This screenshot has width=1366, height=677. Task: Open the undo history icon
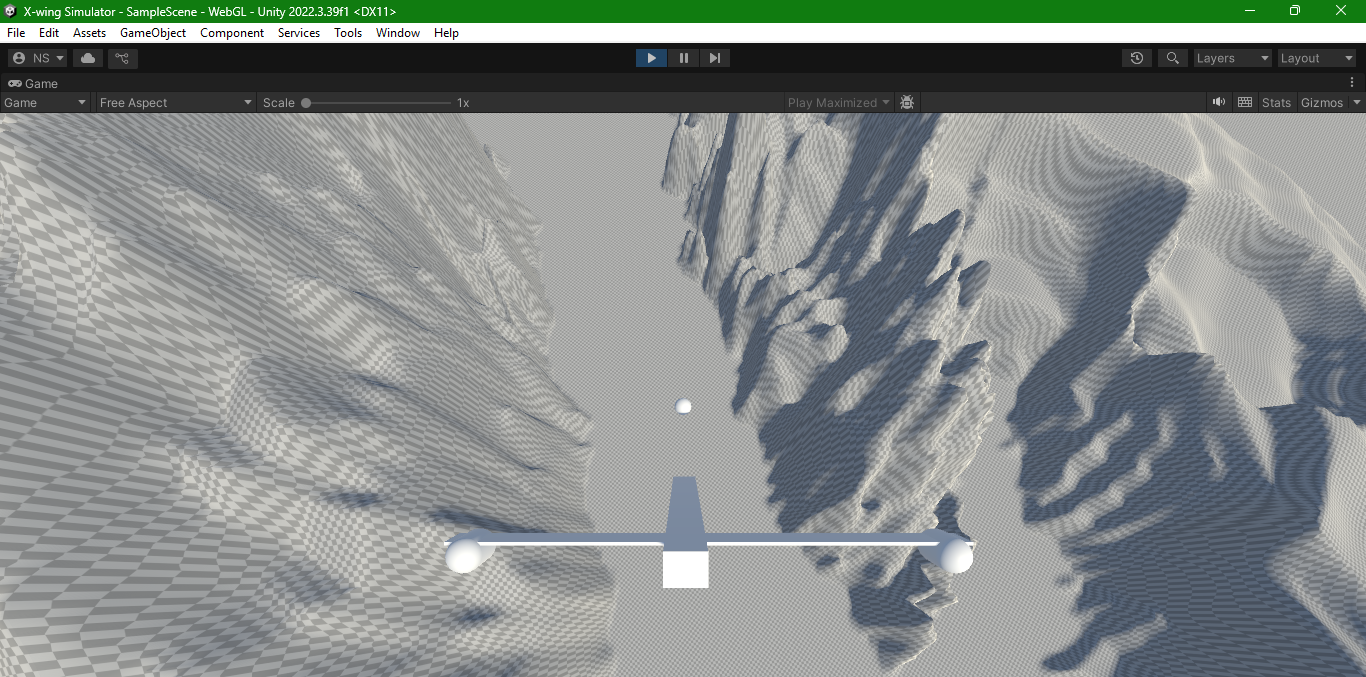1137,58
